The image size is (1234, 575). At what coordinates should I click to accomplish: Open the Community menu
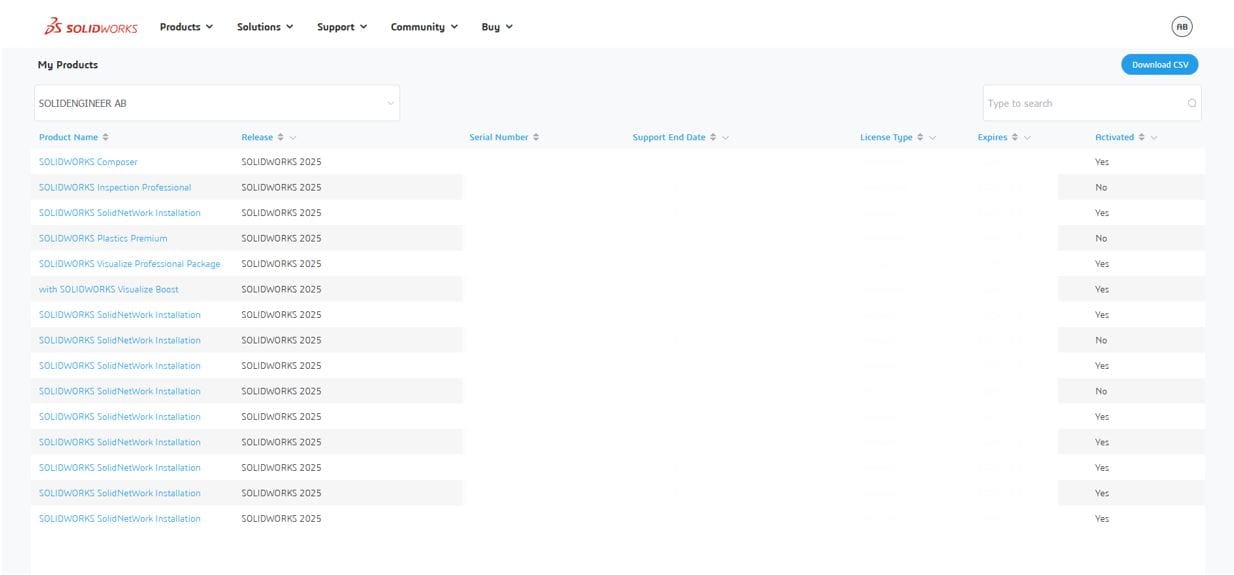pyautogui.click(x=424, y=27)
